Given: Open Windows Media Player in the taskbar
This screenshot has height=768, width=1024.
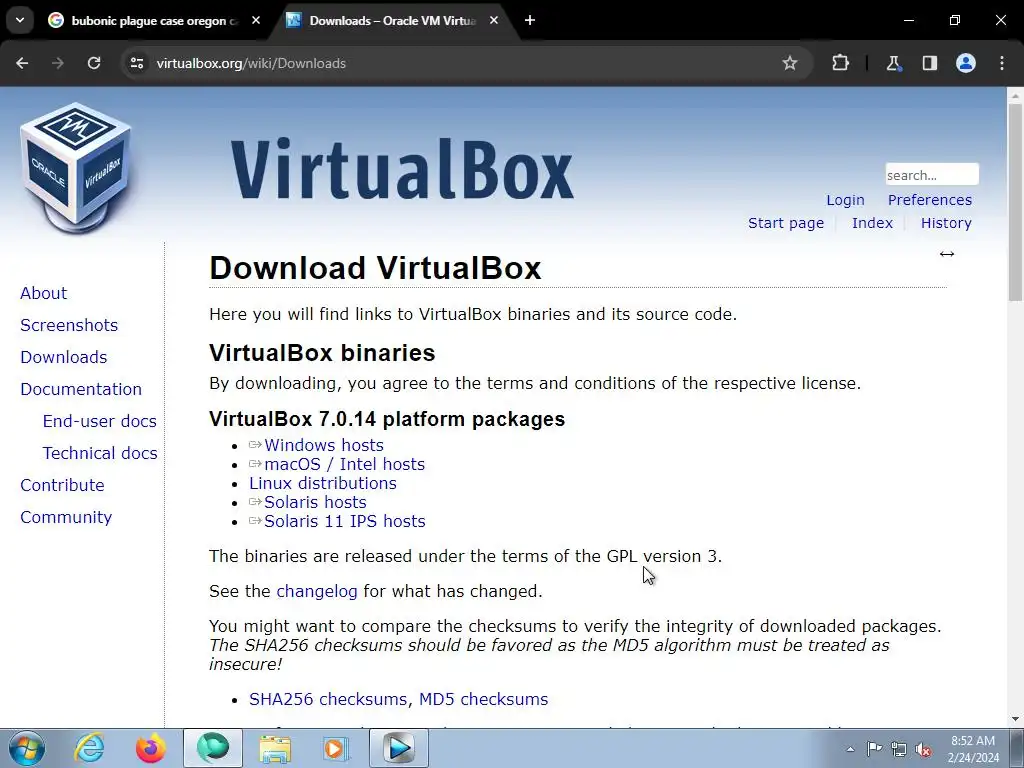Looking at the screenshot, I should tap(336, 748).
